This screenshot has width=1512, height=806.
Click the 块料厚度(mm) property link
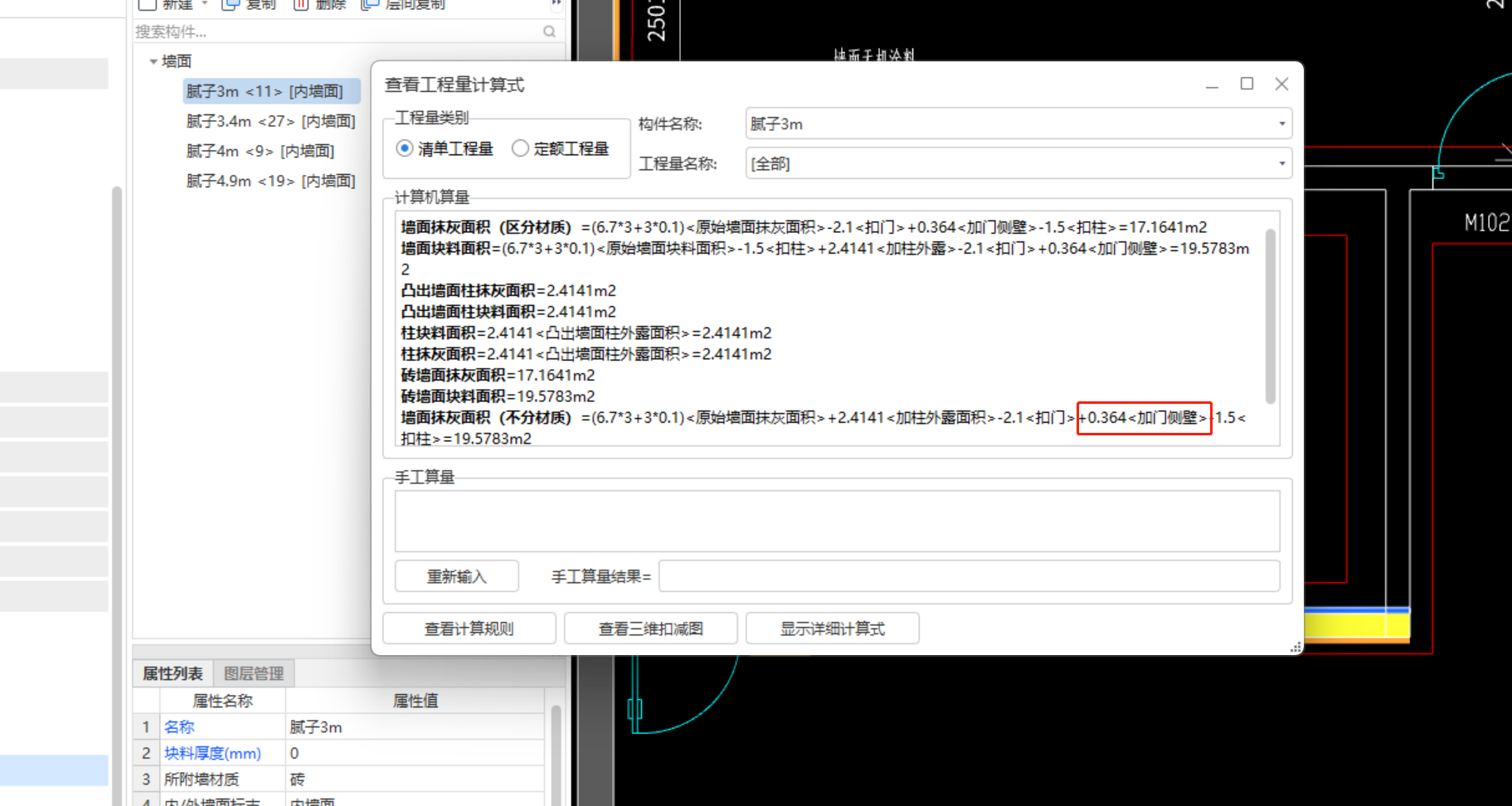[212, 753]
